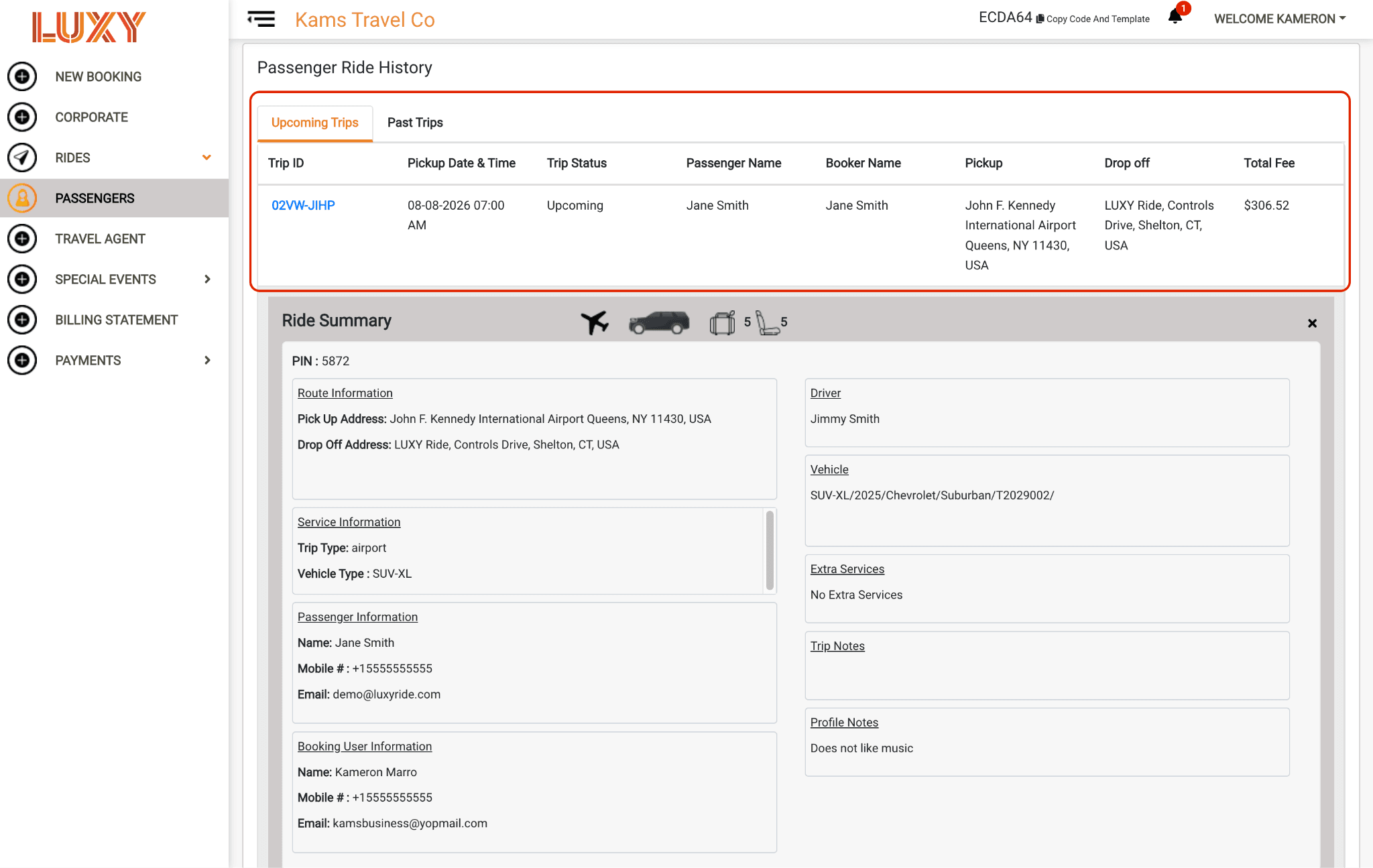Open Travel Agent menu item
This screenshot has width=1373, height=868.
101,239
